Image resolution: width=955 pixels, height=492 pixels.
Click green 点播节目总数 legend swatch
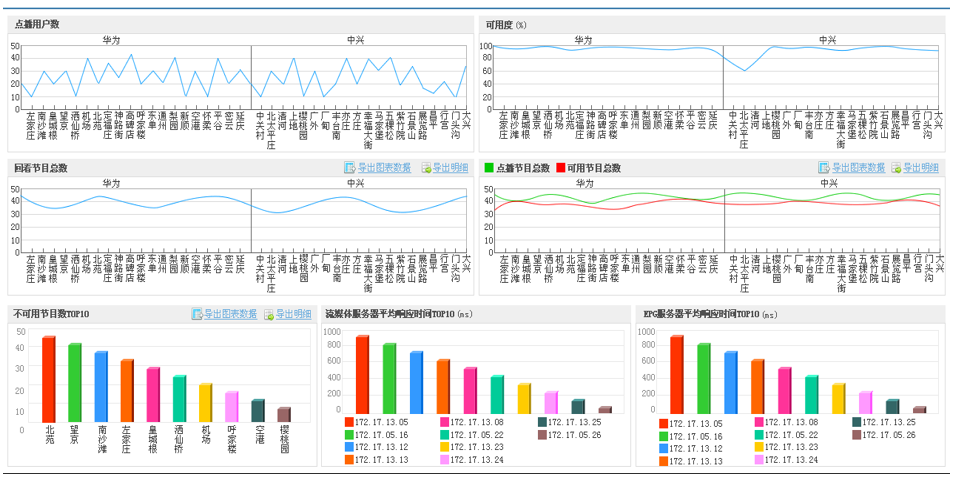(x=489, y=167)
